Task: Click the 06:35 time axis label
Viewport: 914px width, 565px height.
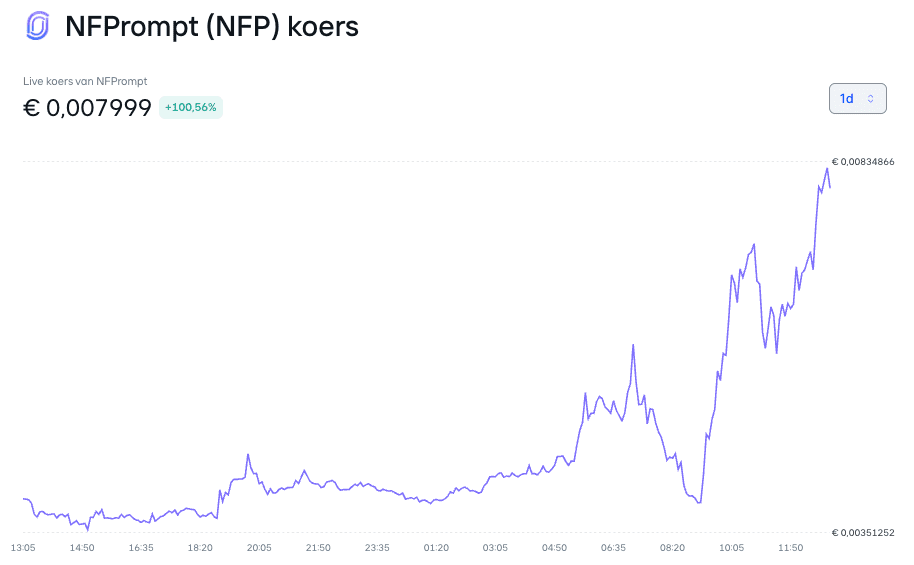Action: pyautogui.click(x=613, y=548)
